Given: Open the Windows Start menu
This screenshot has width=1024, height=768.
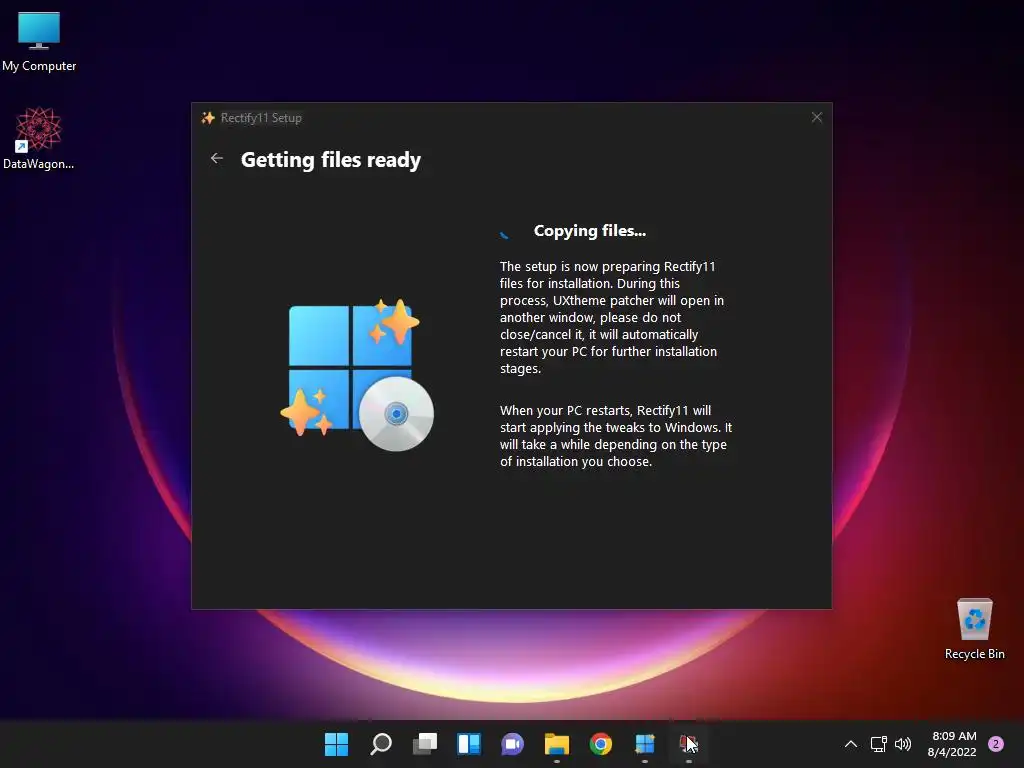Looking at the screenshot, I should [336, 744].
